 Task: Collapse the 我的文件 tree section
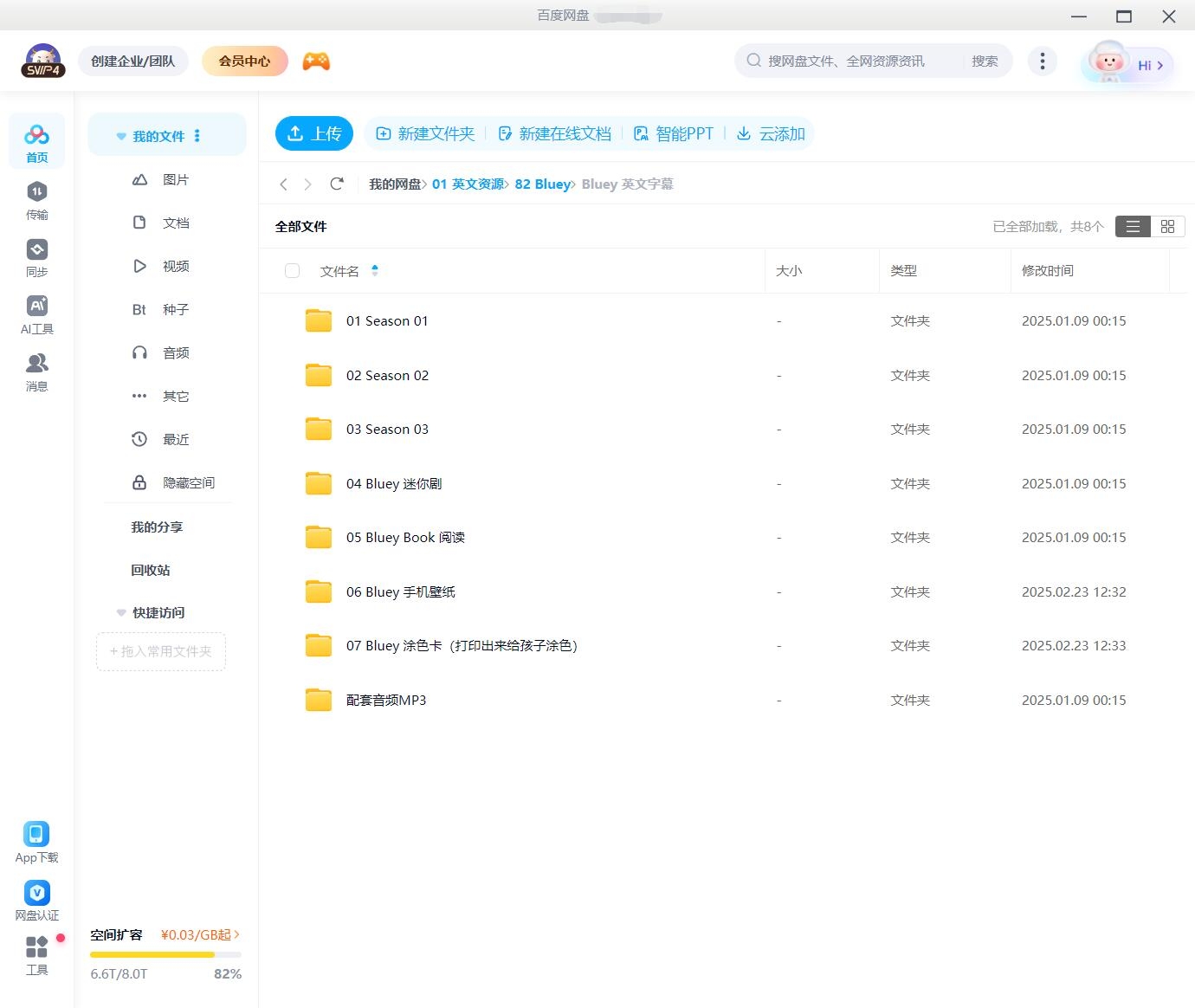point(121,136)
